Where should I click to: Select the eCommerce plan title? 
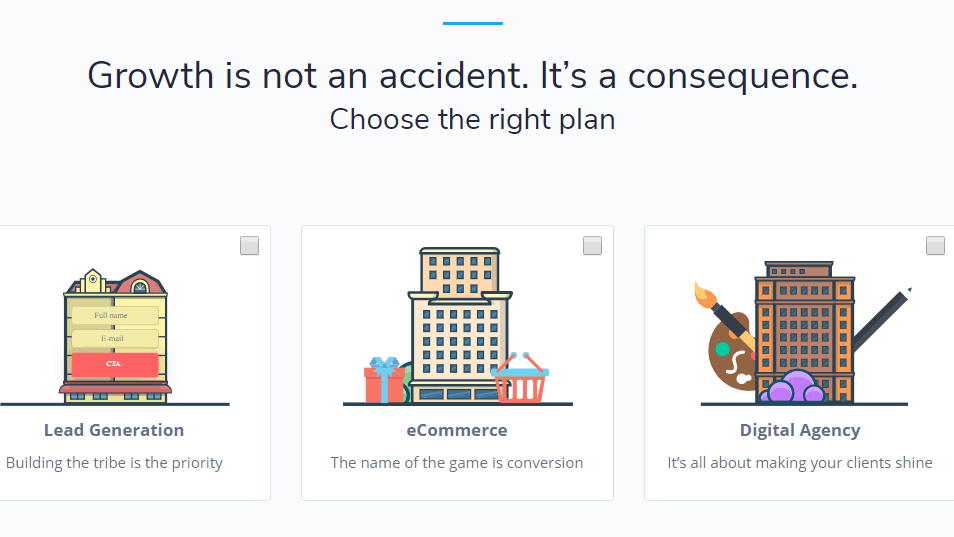coord(457,430)
